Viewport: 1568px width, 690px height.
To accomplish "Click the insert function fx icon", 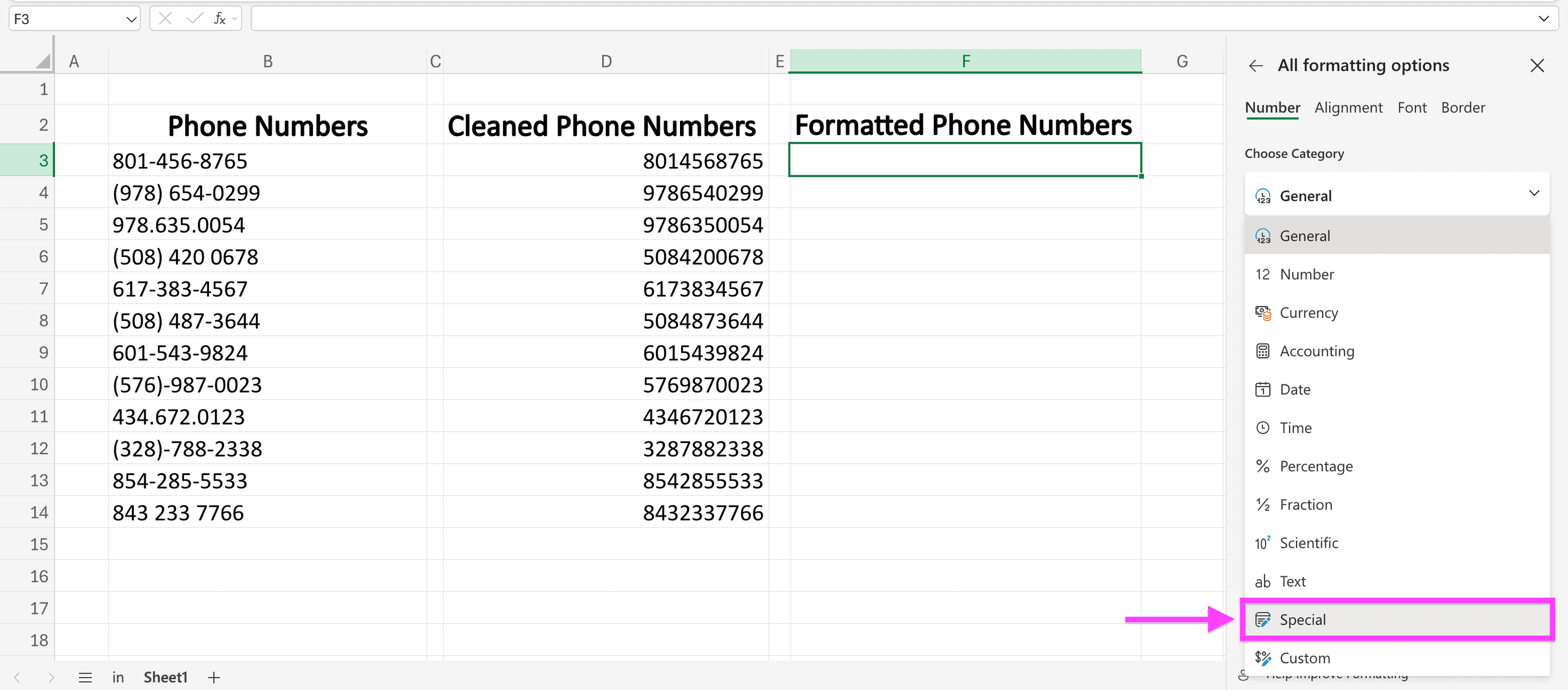I will (x=219, y=19).
